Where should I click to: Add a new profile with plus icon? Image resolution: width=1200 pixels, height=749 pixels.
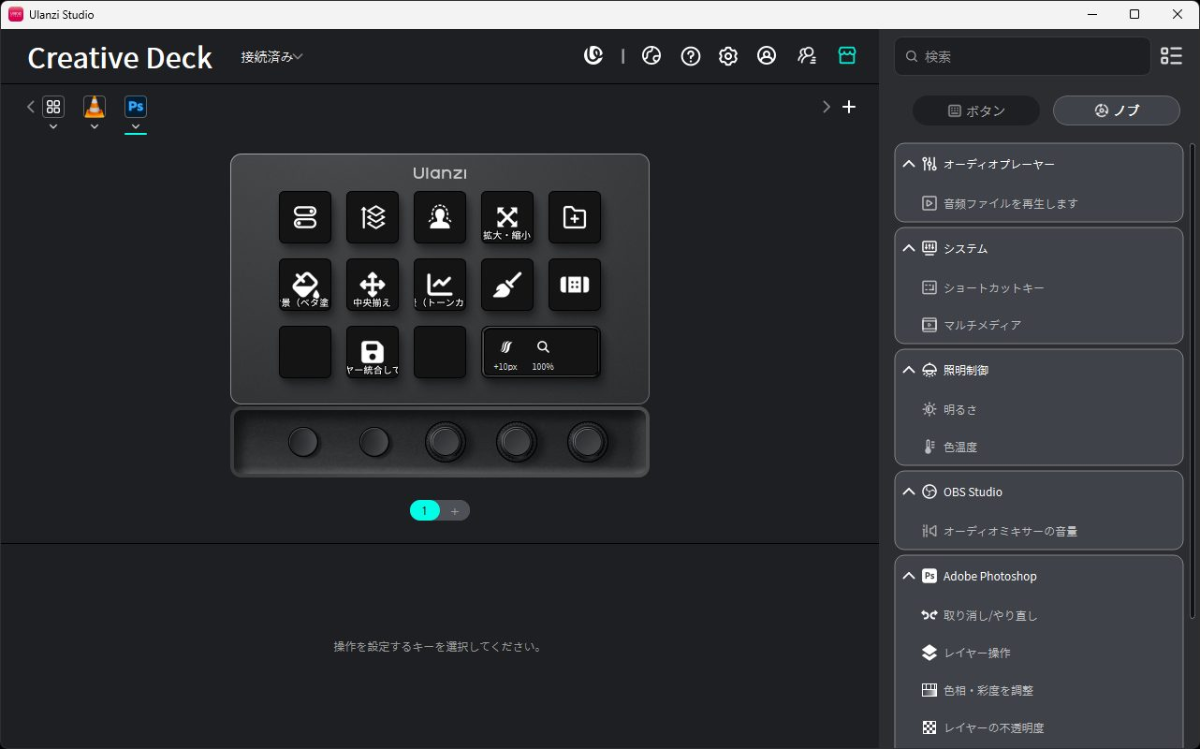tap(849, 106)
